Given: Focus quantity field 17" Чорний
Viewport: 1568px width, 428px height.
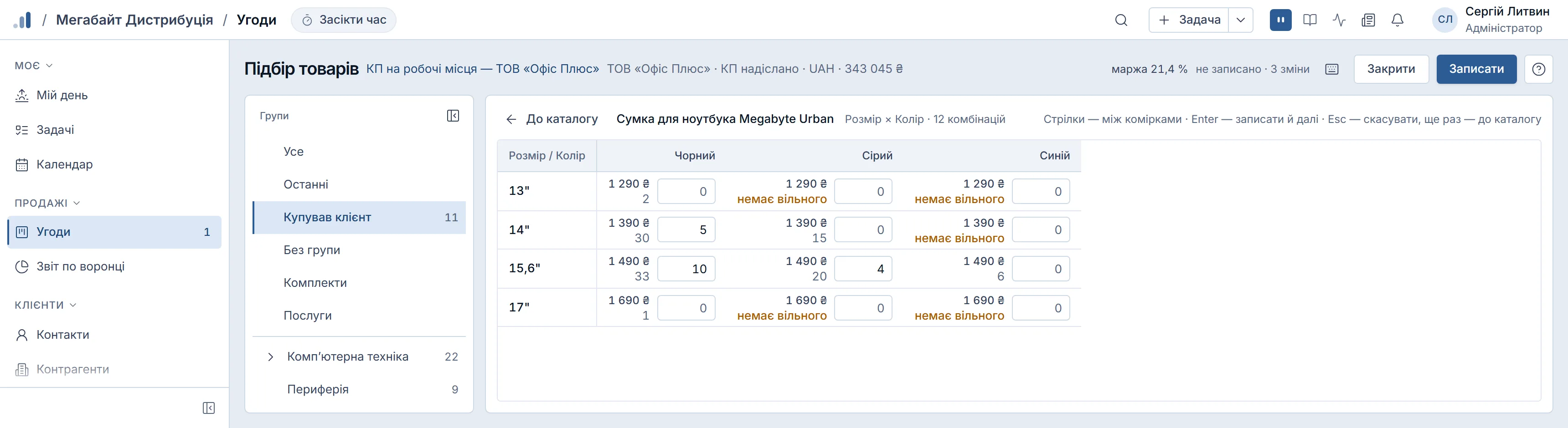Looking at the screenshot, I should coord(686,308).
